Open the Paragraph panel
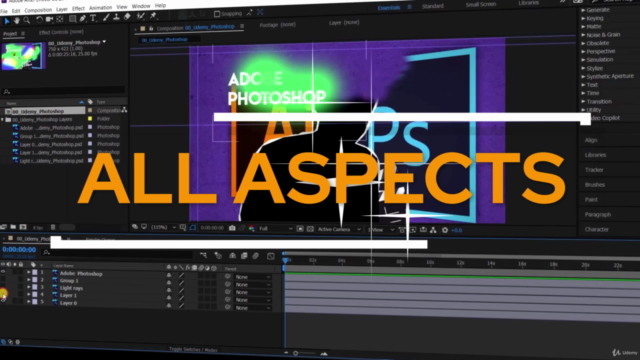 pos(598,214)
